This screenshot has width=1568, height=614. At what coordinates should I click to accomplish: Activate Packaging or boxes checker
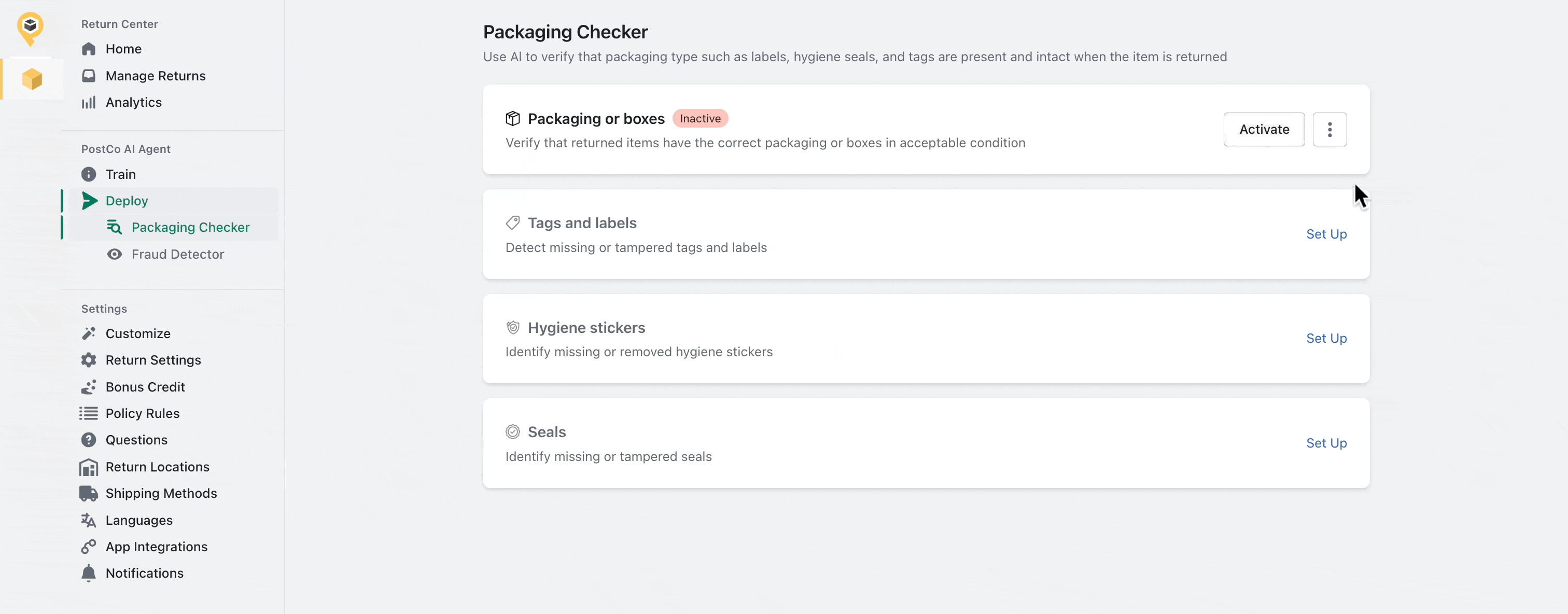(1264, 129)
